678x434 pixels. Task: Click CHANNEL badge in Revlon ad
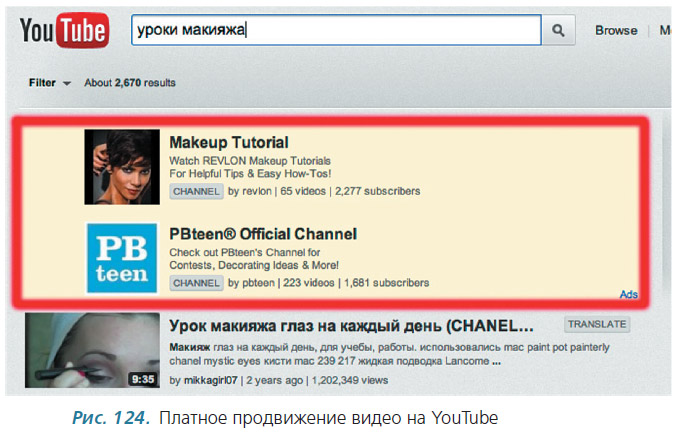(x=196, y=191)
